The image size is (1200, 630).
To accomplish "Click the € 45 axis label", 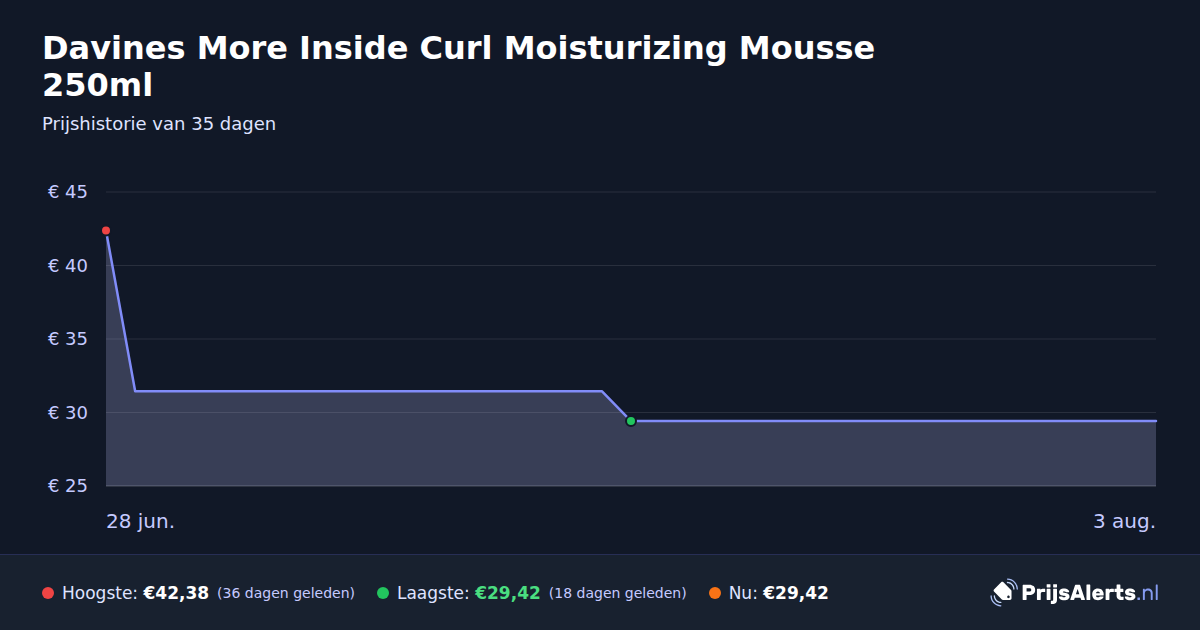I will pyautogui.click(x=68, y=192).
